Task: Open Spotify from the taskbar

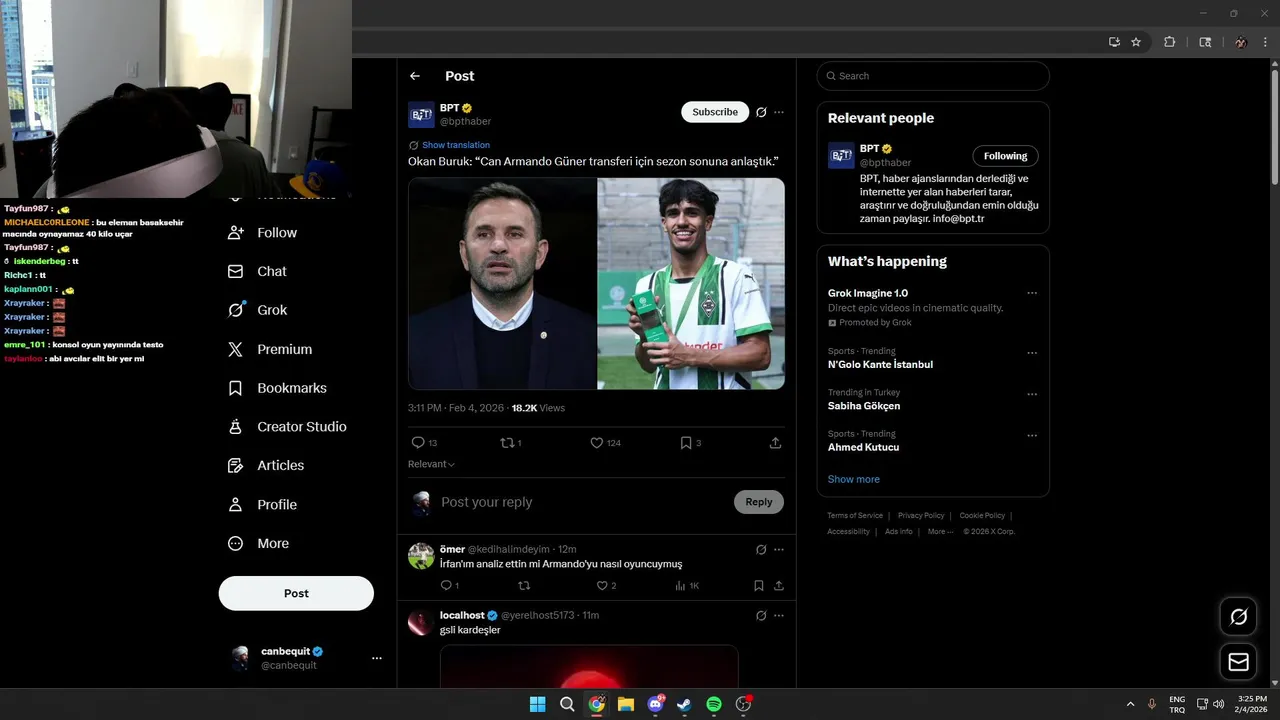Action: [714, 704]
